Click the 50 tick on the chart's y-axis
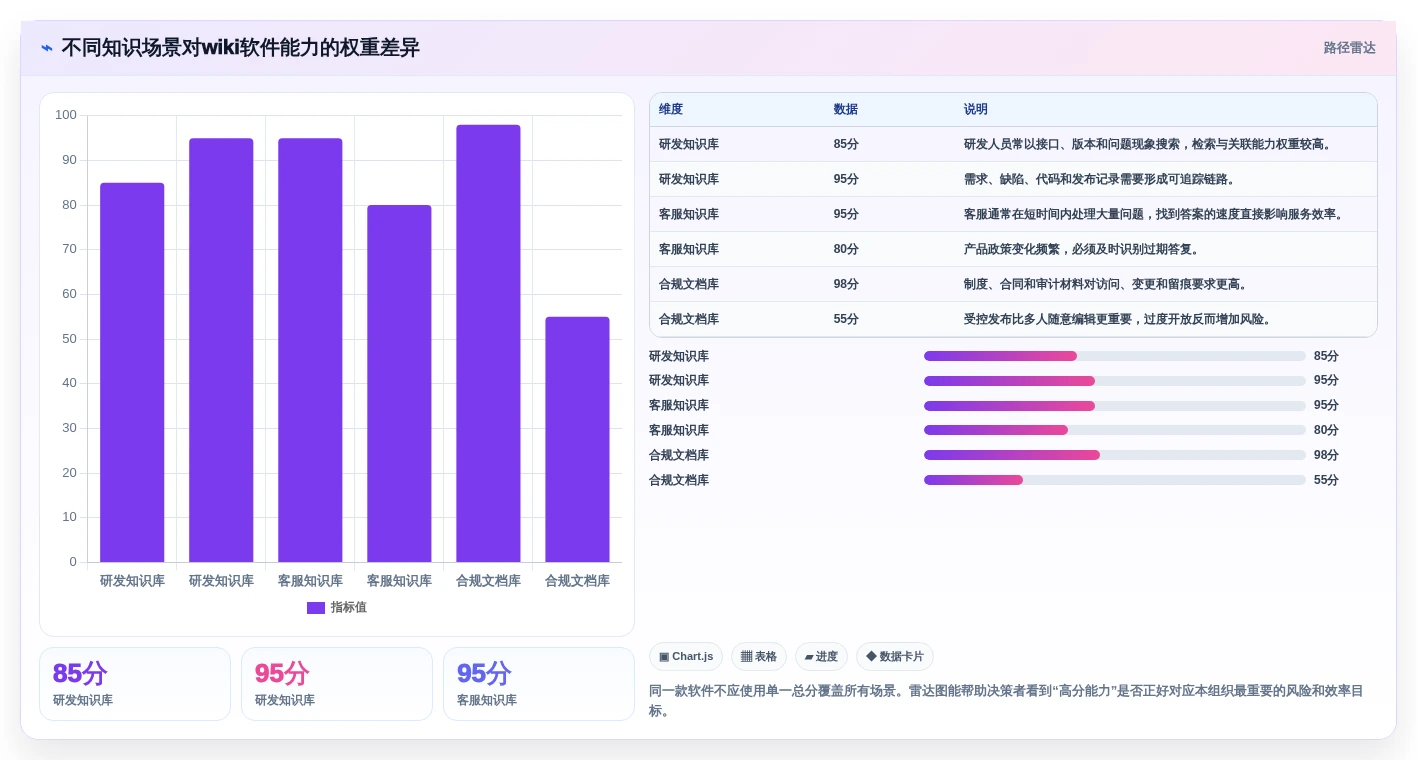This screenshot has height=760, width=1417. point(69,339)
